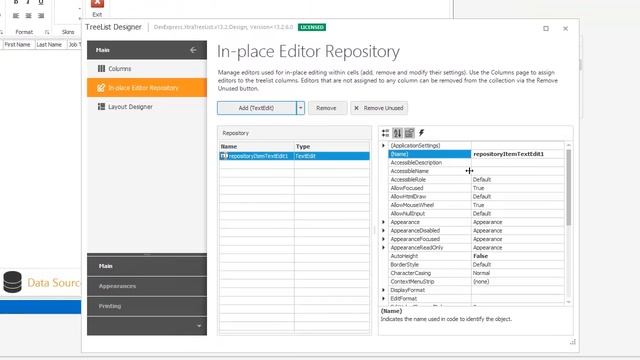Open the Appearances sidebar group

pos(147,286)
